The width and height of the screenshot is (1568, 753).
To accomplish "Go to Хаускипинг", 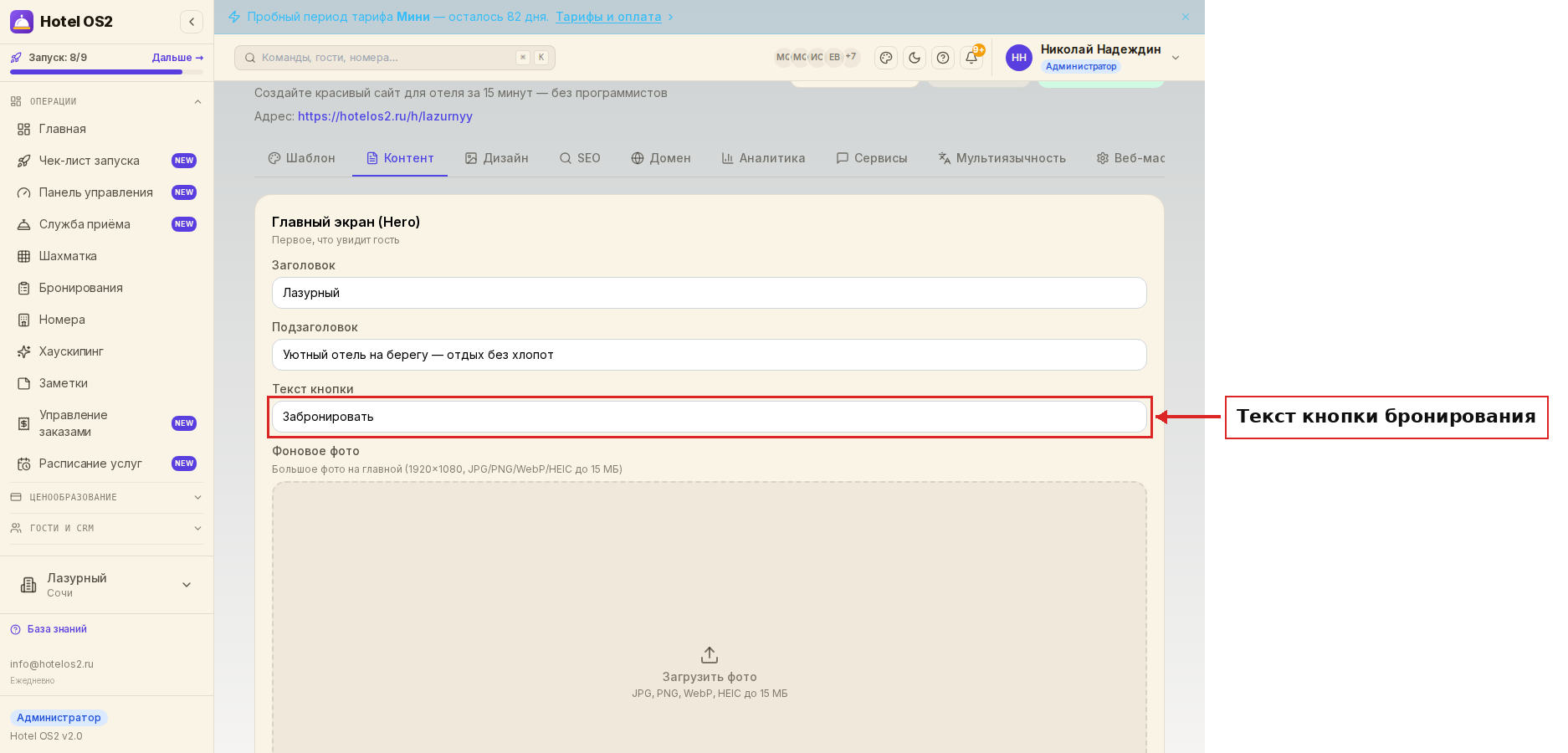I will click(x=106, y=351).
